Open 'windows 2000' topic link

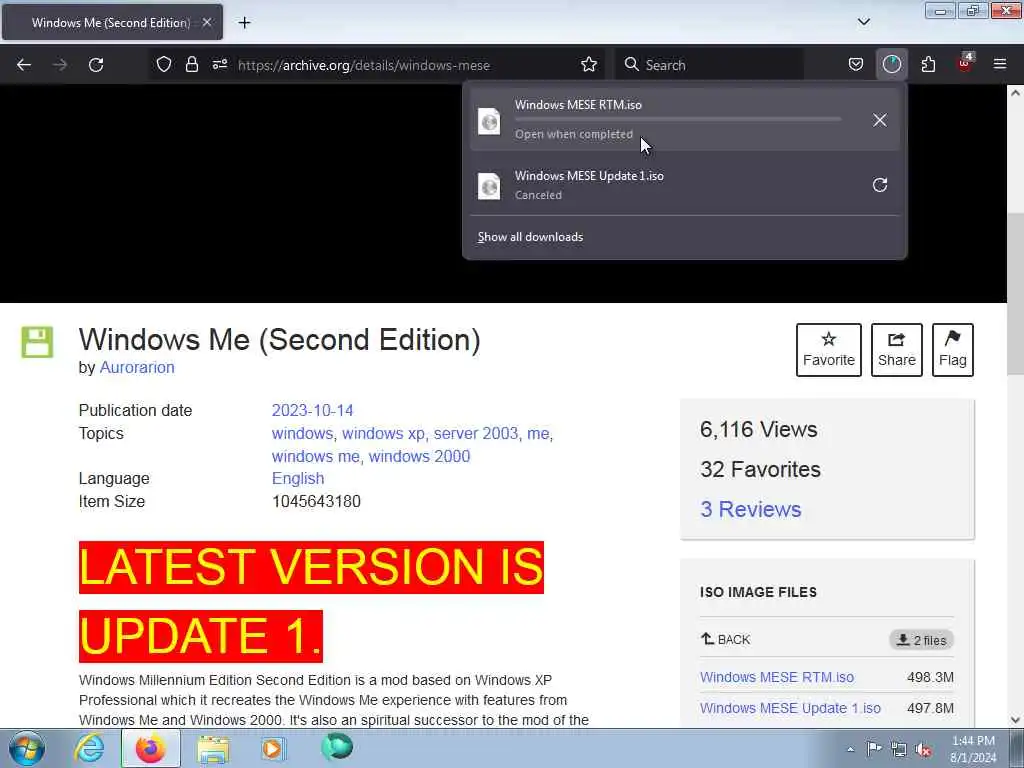click(x=419, y=456)
